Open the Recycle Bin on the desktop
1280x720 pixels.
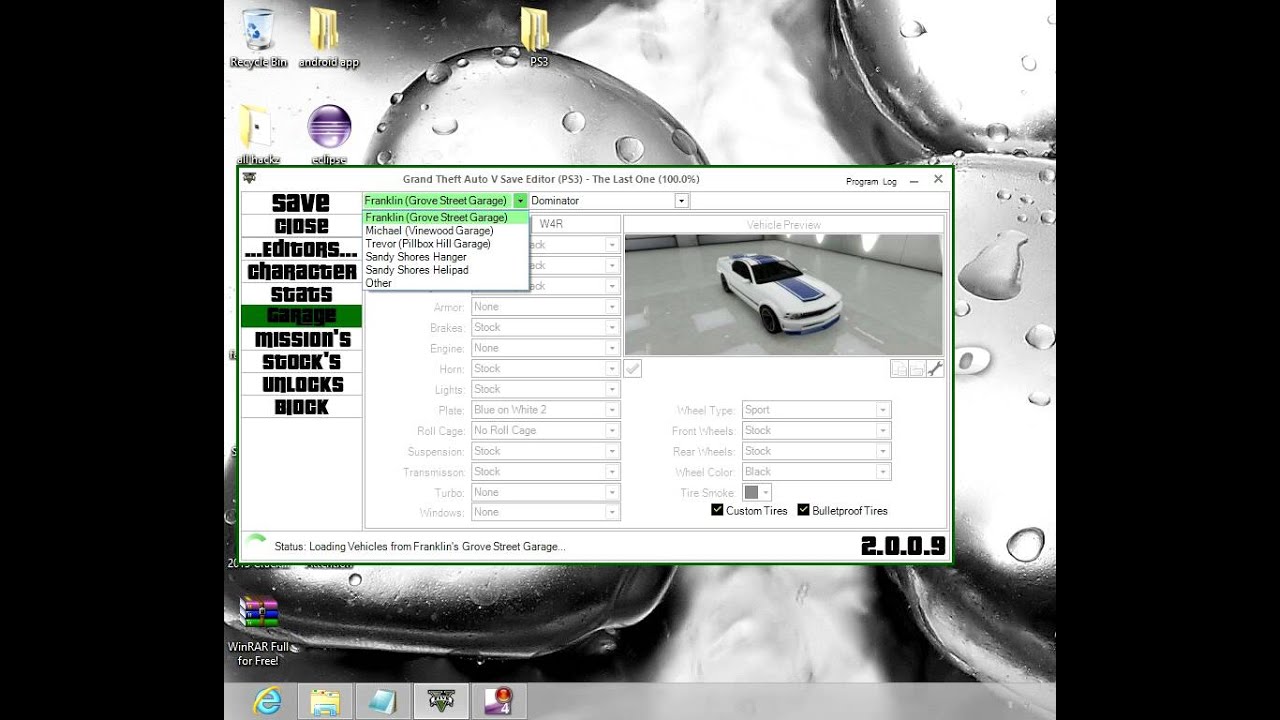pos(258,39)
